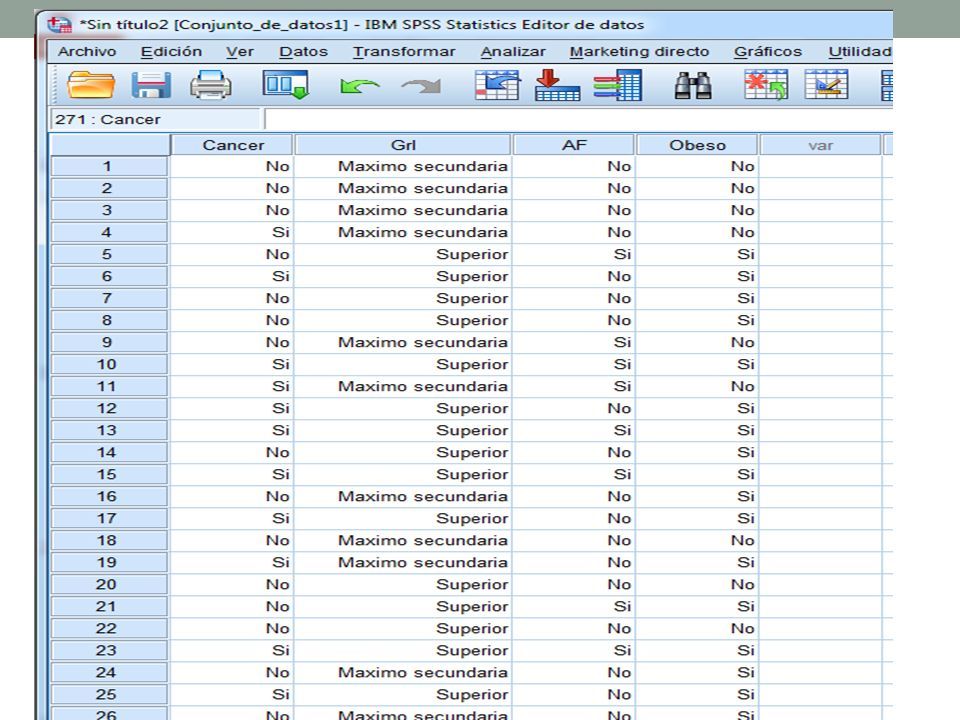Screen dimensions: 960x720
Task: Open the Datos menu
Action: tap(304, 51)
